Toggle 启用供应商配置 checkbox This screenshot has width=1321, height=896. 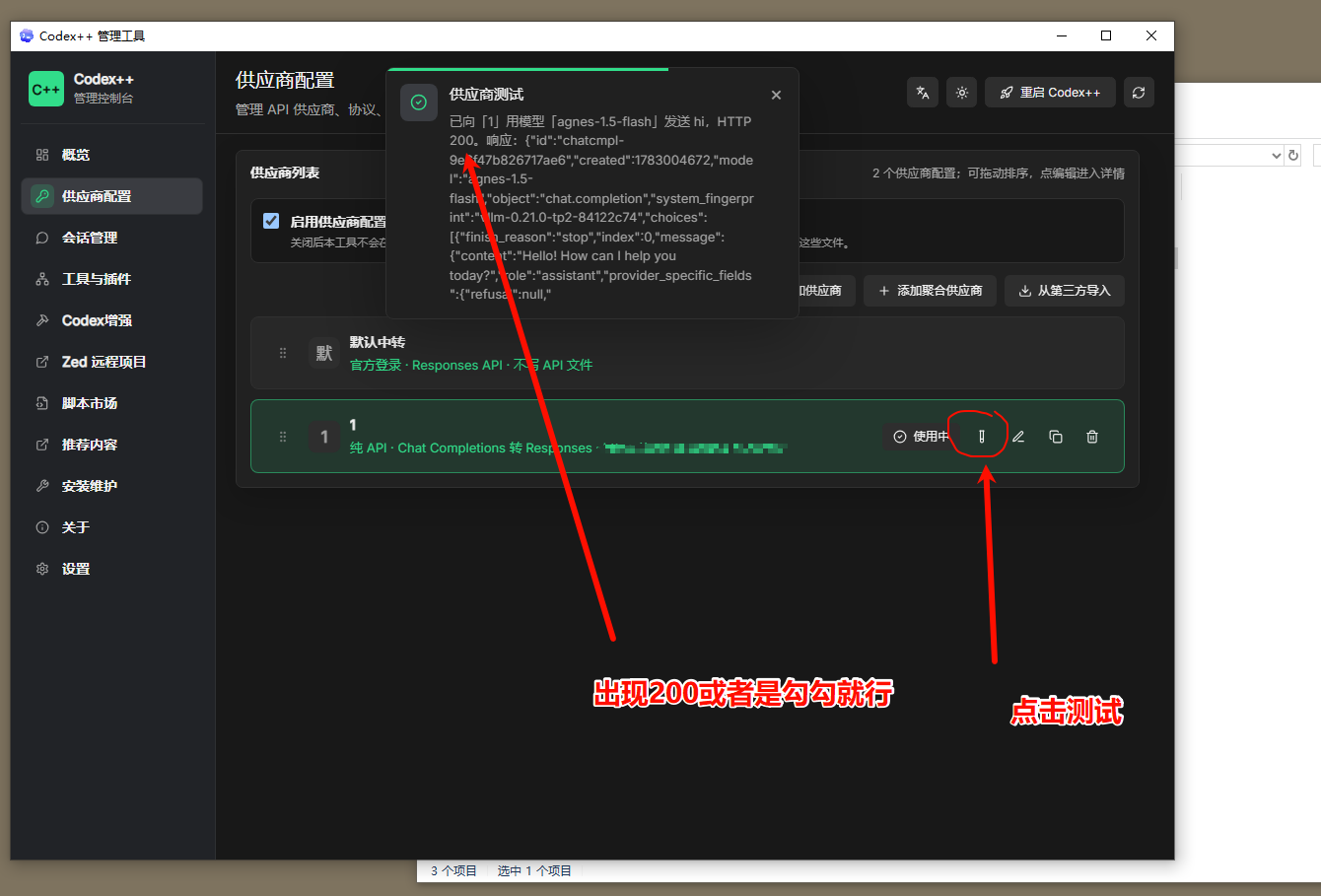pos(271,221)
